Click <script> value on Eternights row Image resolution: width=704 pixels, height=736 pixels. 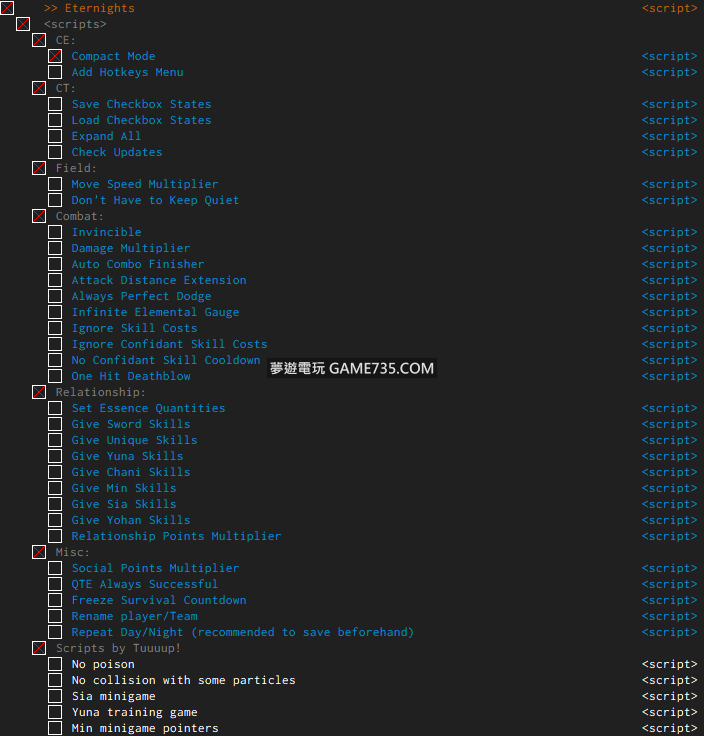(669, 8)
